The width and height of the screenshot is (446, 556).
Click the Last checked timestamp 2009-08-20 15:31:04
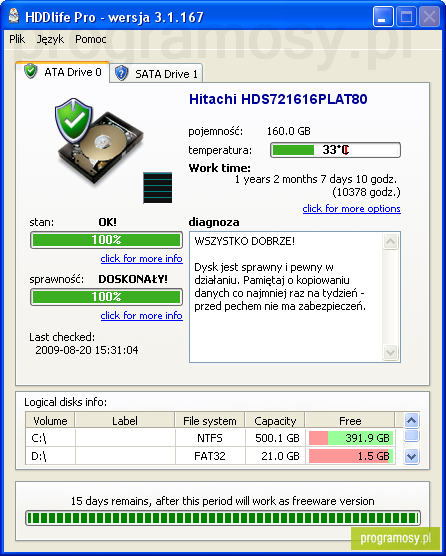click(87, 350)
